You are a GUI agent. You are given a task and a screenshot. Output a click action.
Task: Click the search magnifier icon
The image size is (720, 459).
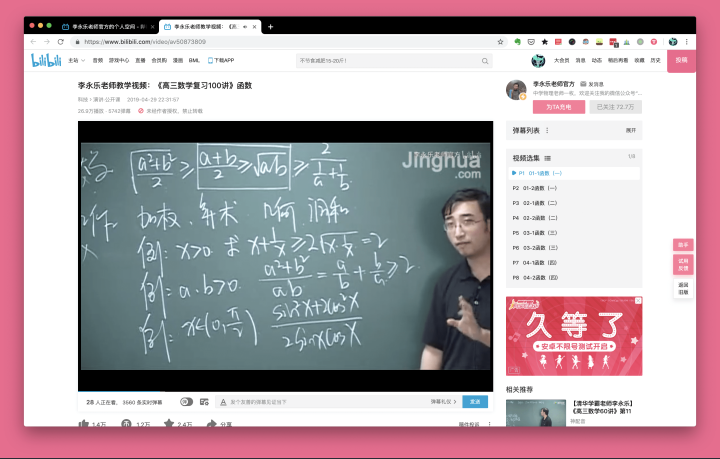(x=485, y=61)
